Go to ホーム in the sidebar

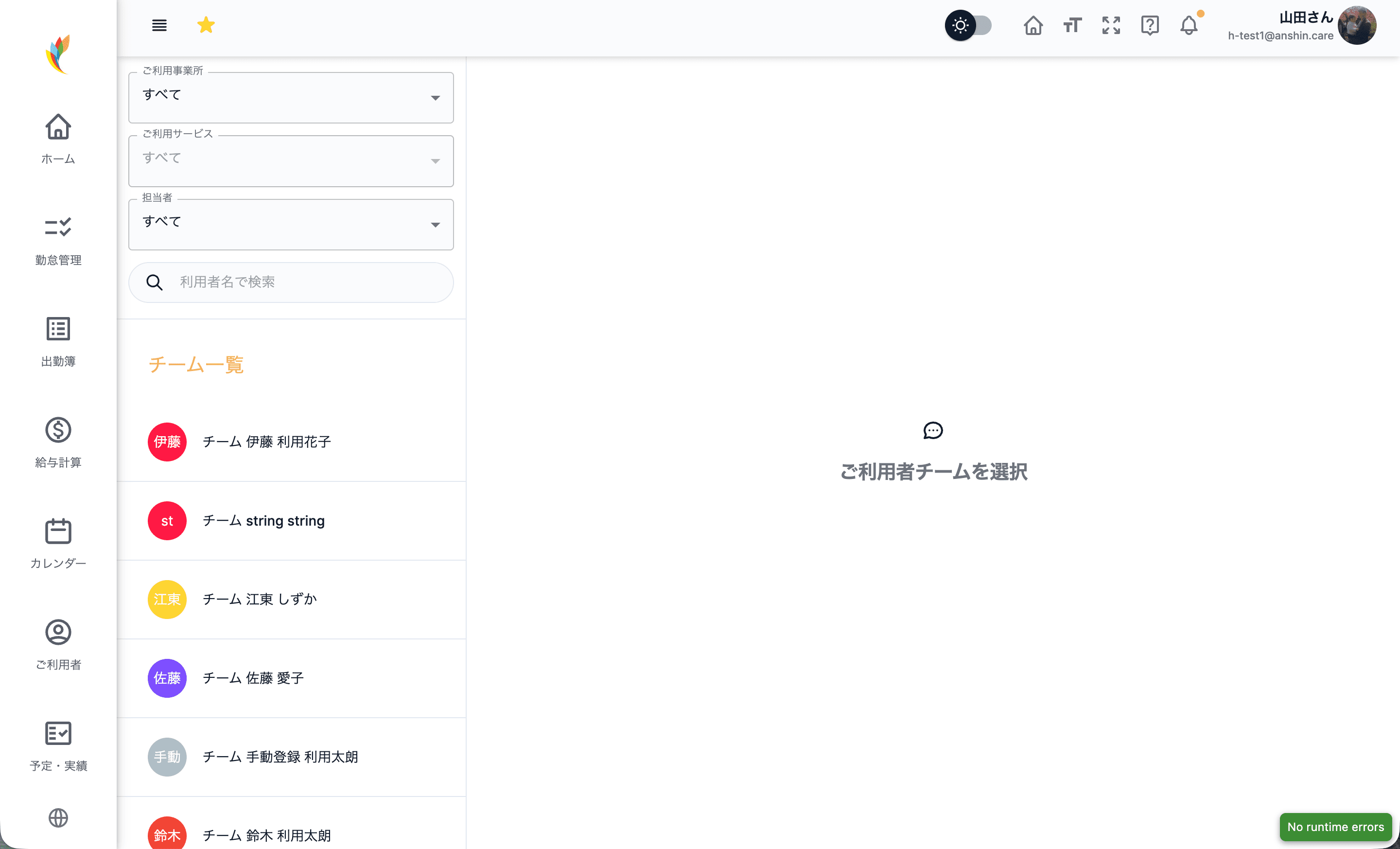(x=58, y=139)
